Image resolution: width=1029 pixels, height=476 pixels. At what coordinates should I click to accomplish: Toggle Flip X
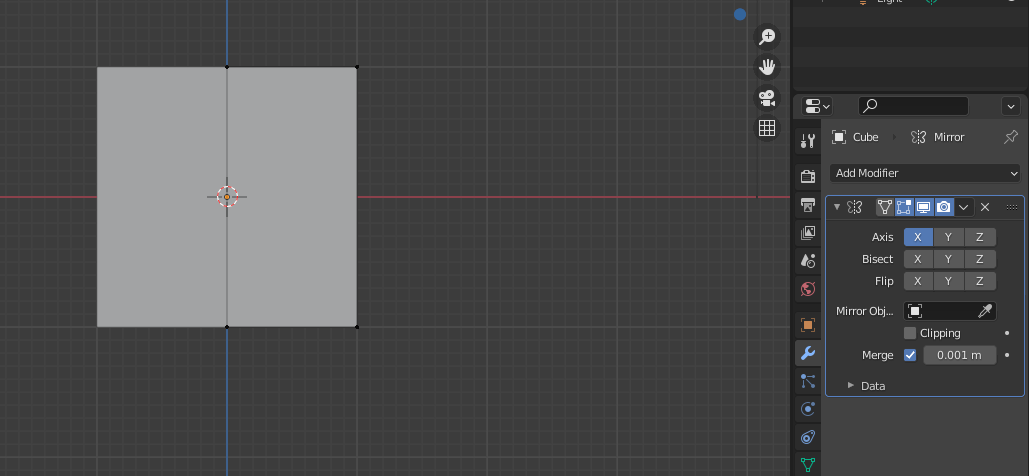[x=918, y=281]
